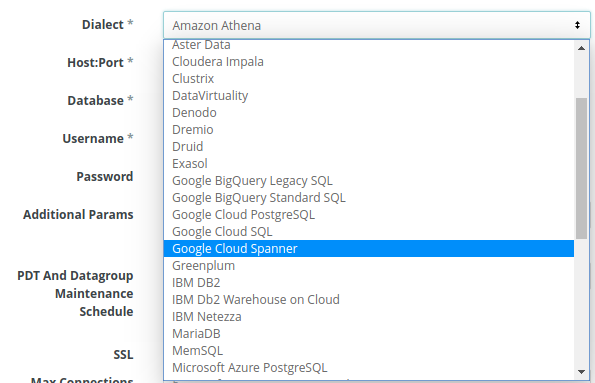Image resolution: width=595 pixels, height=383 pixels.
Task: Click the dialect list scrollbar thumb
Action: coord(581,168)
